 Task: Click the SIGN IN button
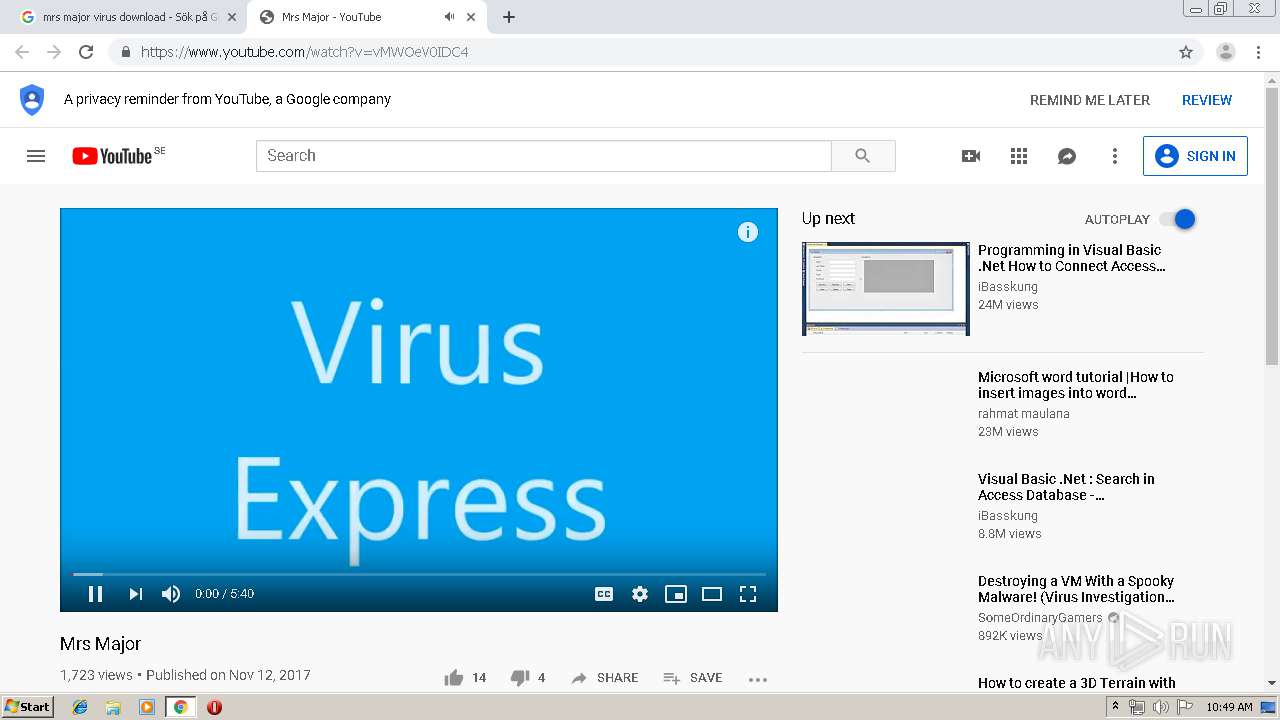pyautogui.click(x=1195, y=156)
